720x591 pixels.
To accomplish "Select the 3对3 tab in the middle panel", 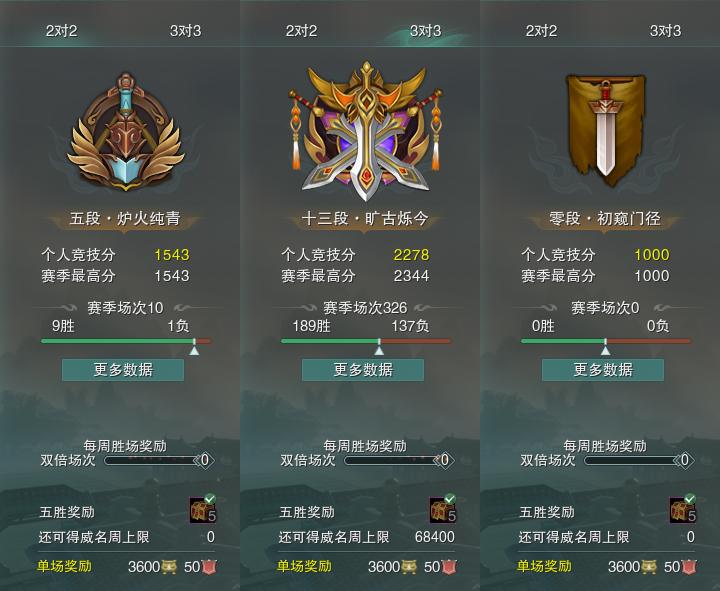I will point(425,31).
